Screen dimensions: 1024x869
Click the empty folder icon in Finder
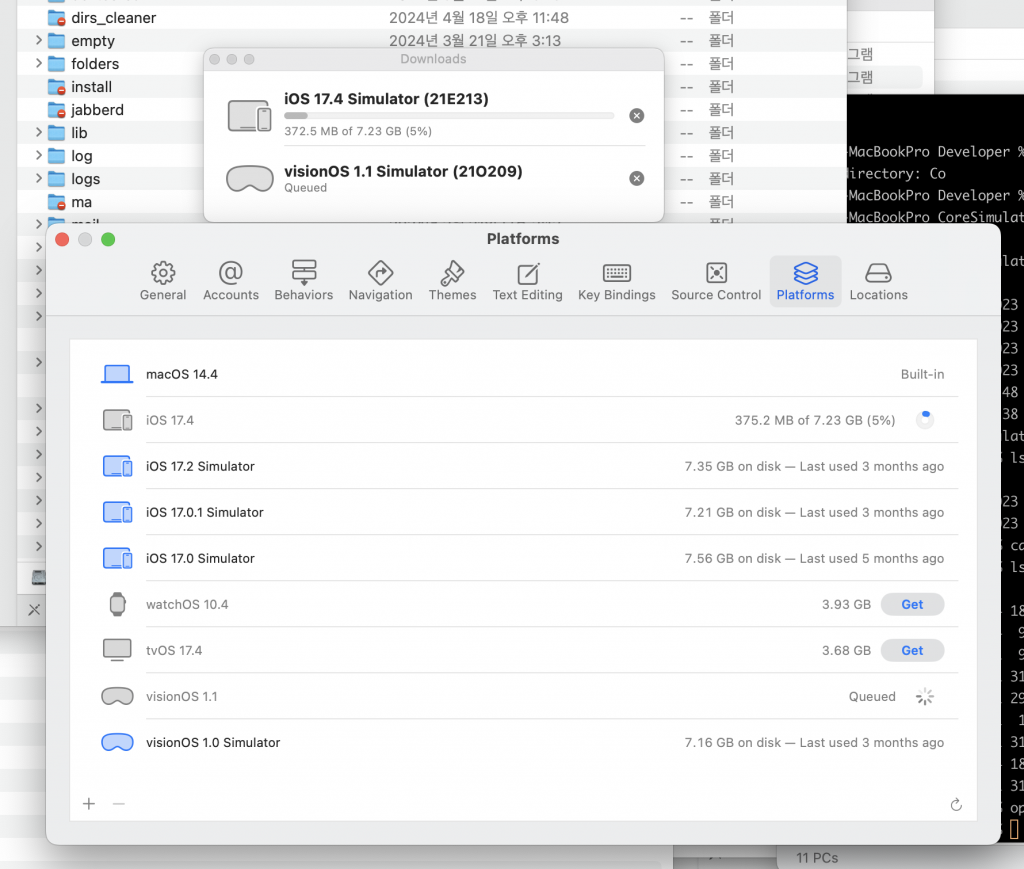57,40
